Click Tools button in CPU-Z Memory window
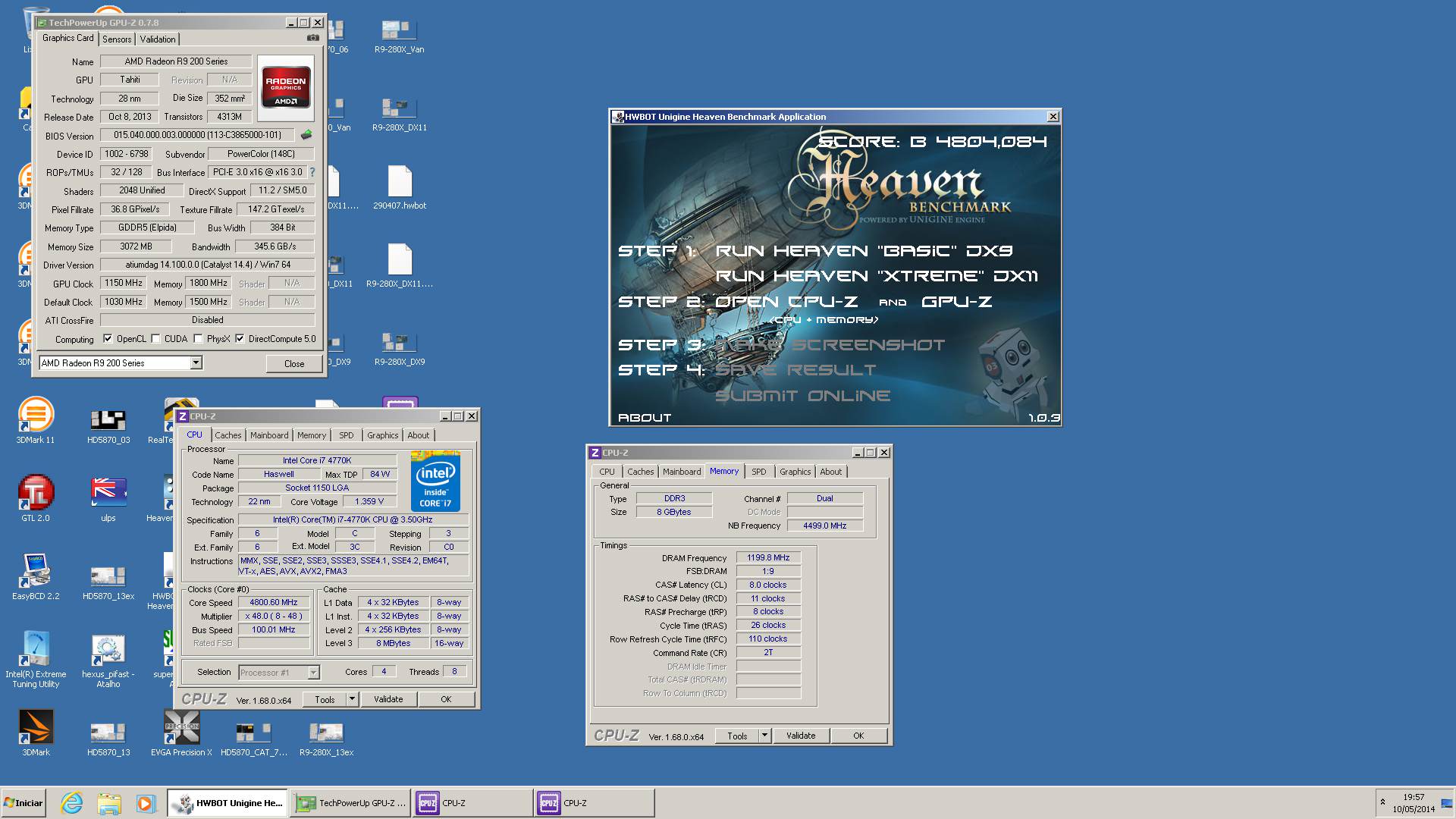 tap(737, 736)
